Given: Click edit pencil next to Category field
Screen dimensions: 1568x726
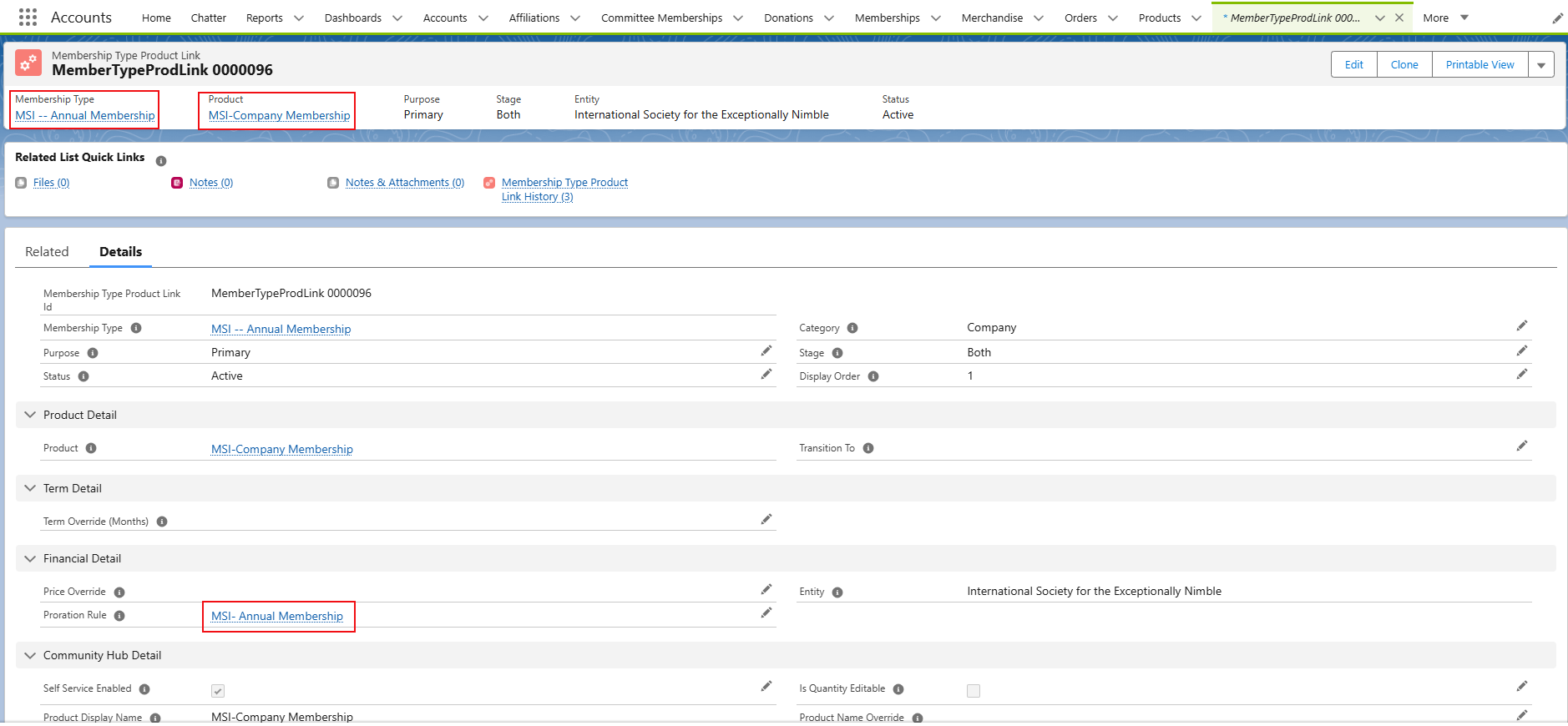Looking at the screenshot, I should click(1521, 326).
